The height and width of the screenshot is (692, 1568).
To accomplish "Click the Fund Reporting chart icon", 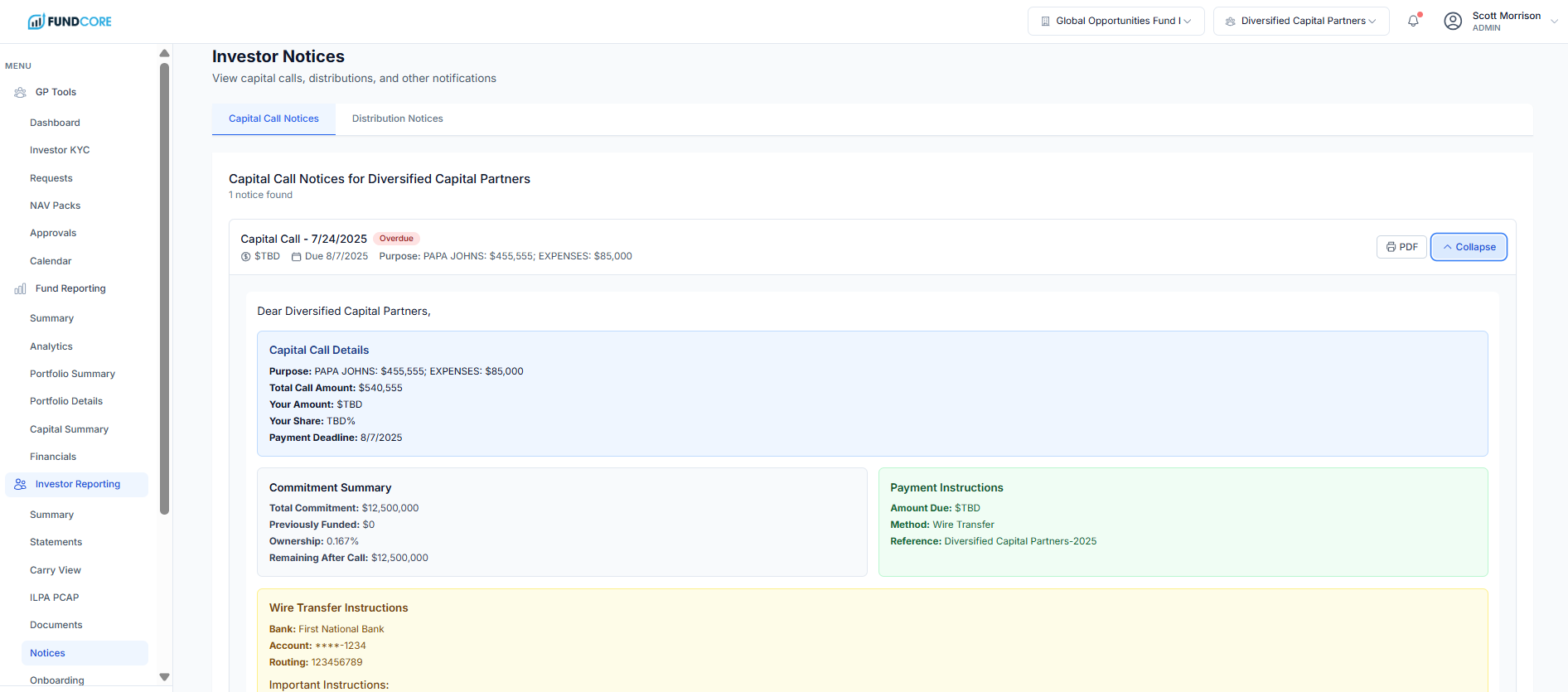I will pyautogui.click(x=21, y=289).
